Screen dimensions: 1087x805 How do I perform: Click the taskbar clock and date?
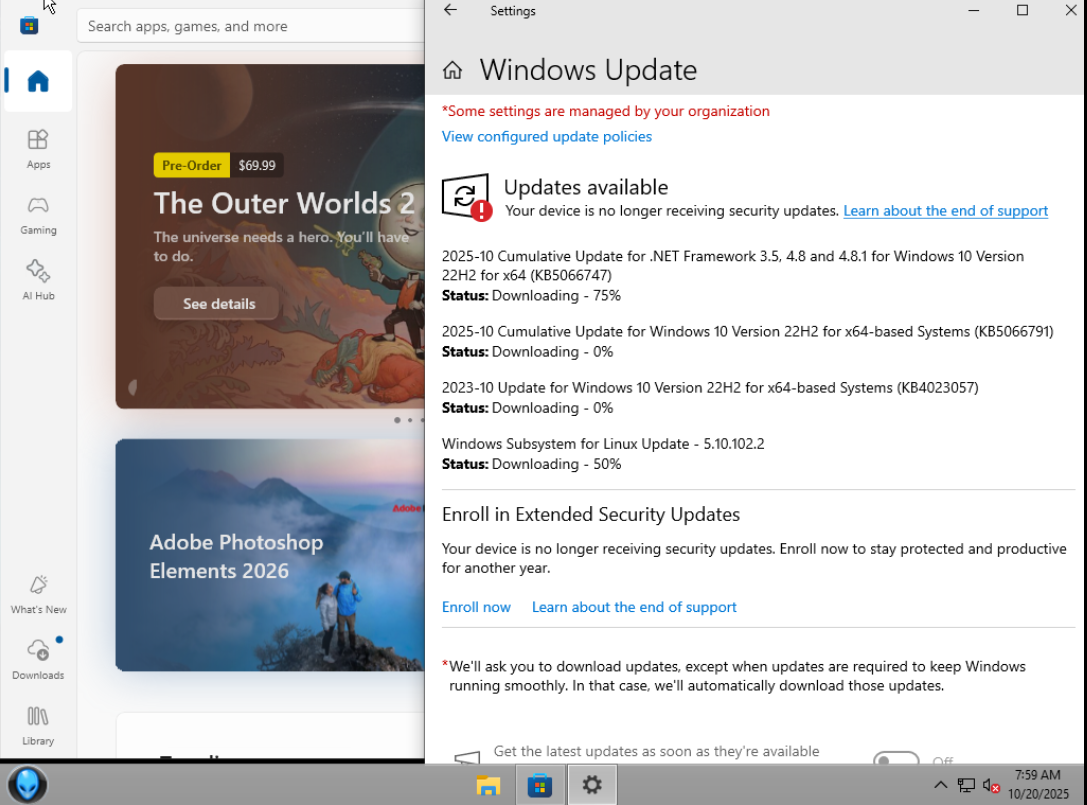click(1038, 785)
